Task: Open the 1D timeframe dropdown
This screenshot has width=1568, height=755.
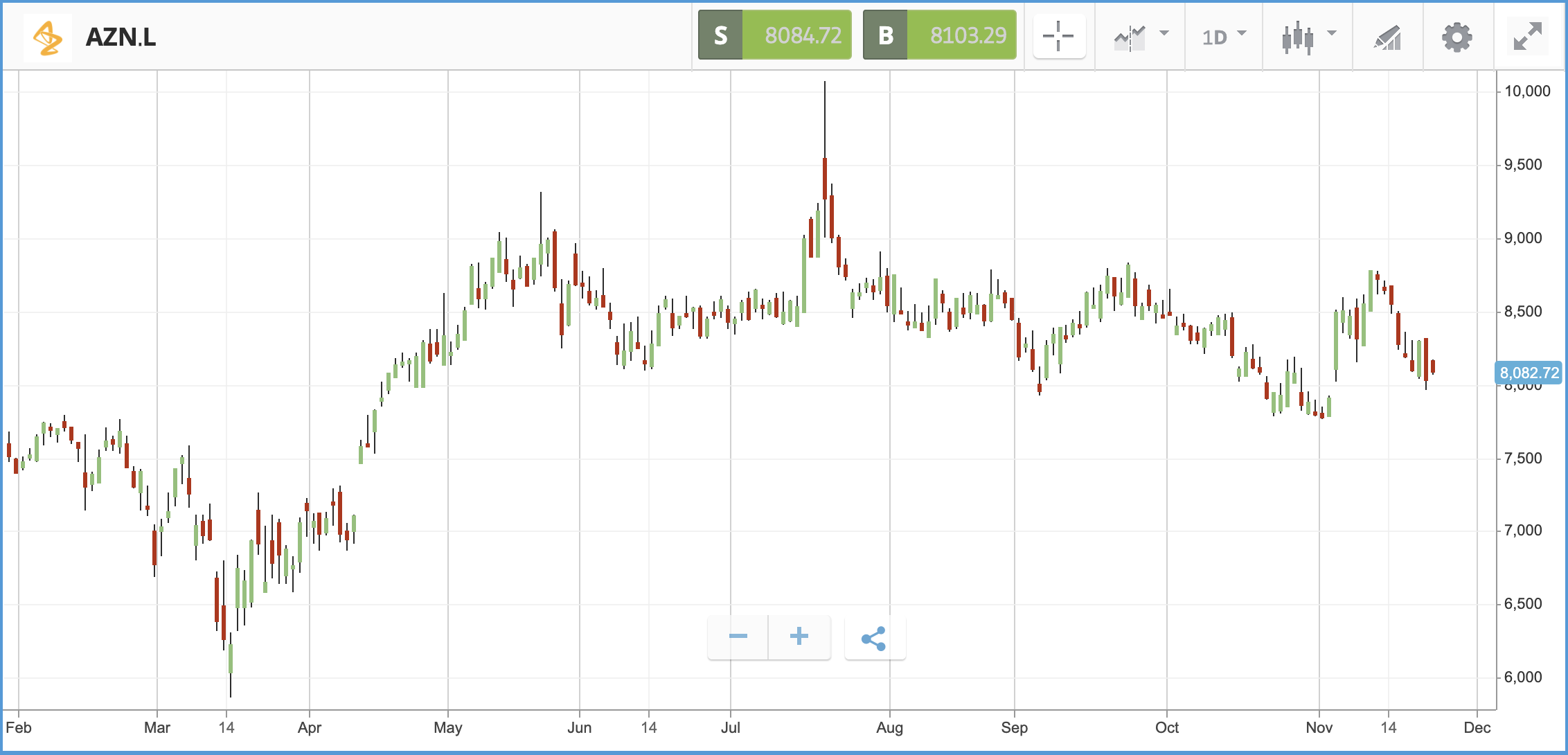Action: (1223, 37)
